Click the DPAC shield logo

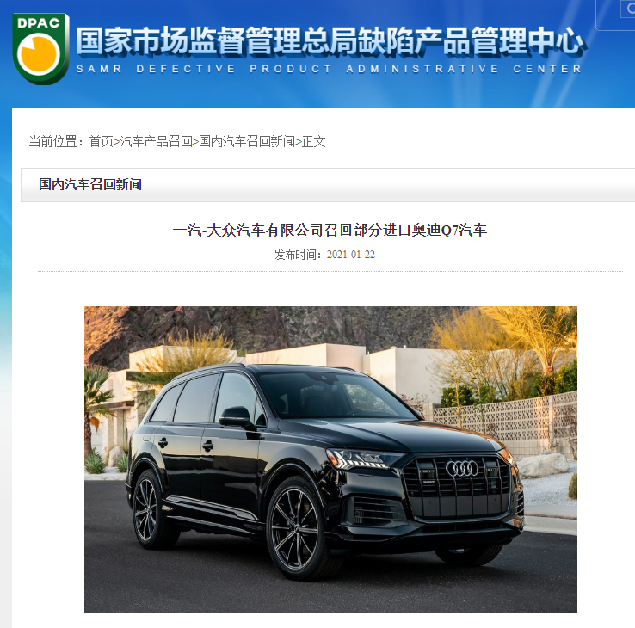40,48
